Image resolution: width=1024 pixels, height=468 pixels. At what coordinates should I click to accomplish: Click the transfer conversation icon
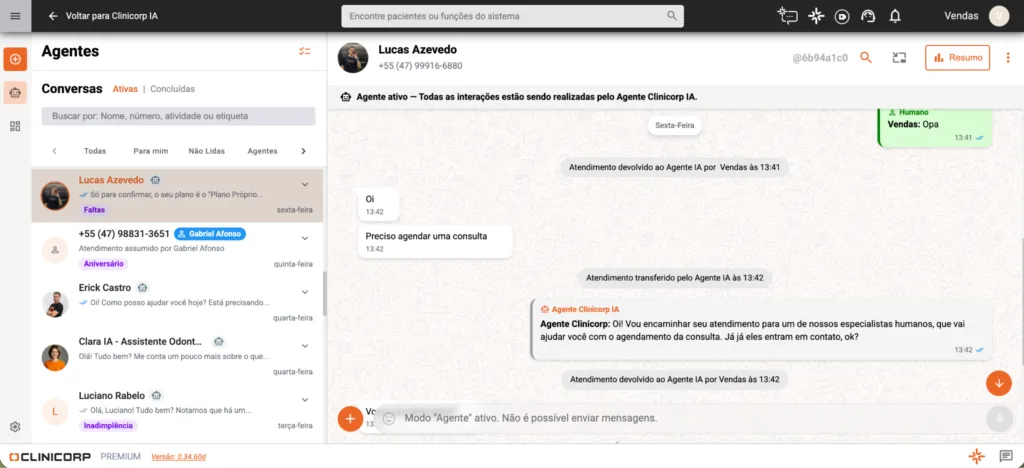tap(899, 57)
